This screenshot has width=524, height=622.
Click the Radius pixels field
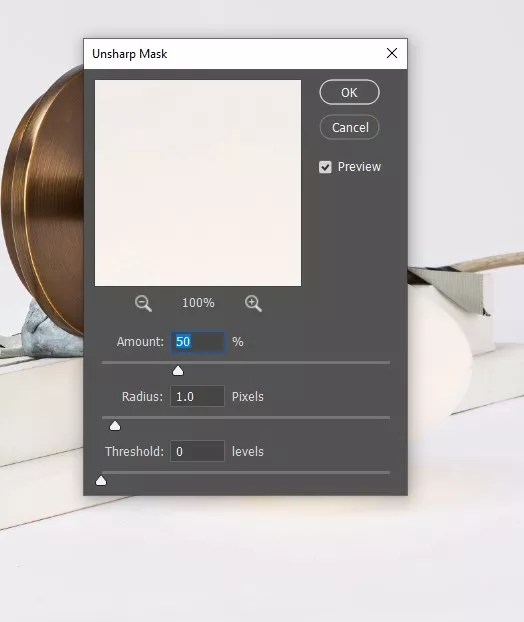click(198, 396)
